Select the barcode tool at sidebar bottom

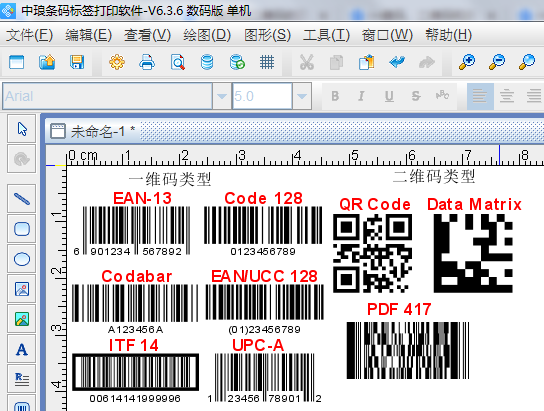[x=22, y=404]
